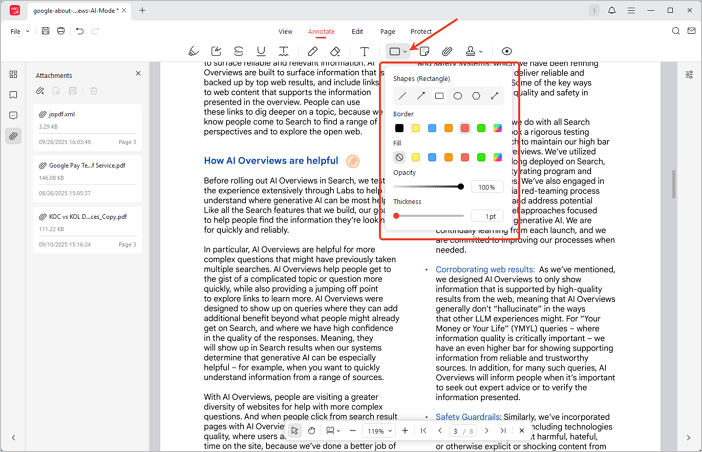Choose the Connected lines shape
The width and height of the screenshot is (702, 452).
point(494,96)
